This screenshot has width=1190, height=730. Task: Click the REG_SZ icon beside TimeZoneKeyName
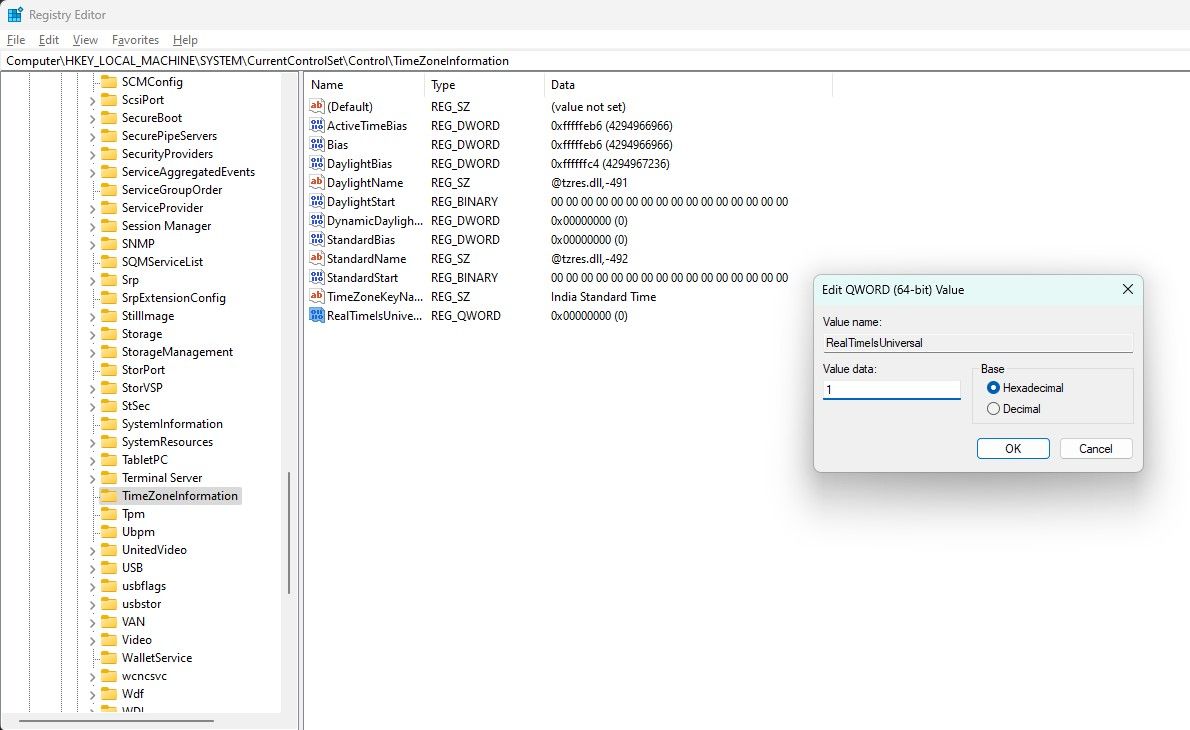coord(316,296)
